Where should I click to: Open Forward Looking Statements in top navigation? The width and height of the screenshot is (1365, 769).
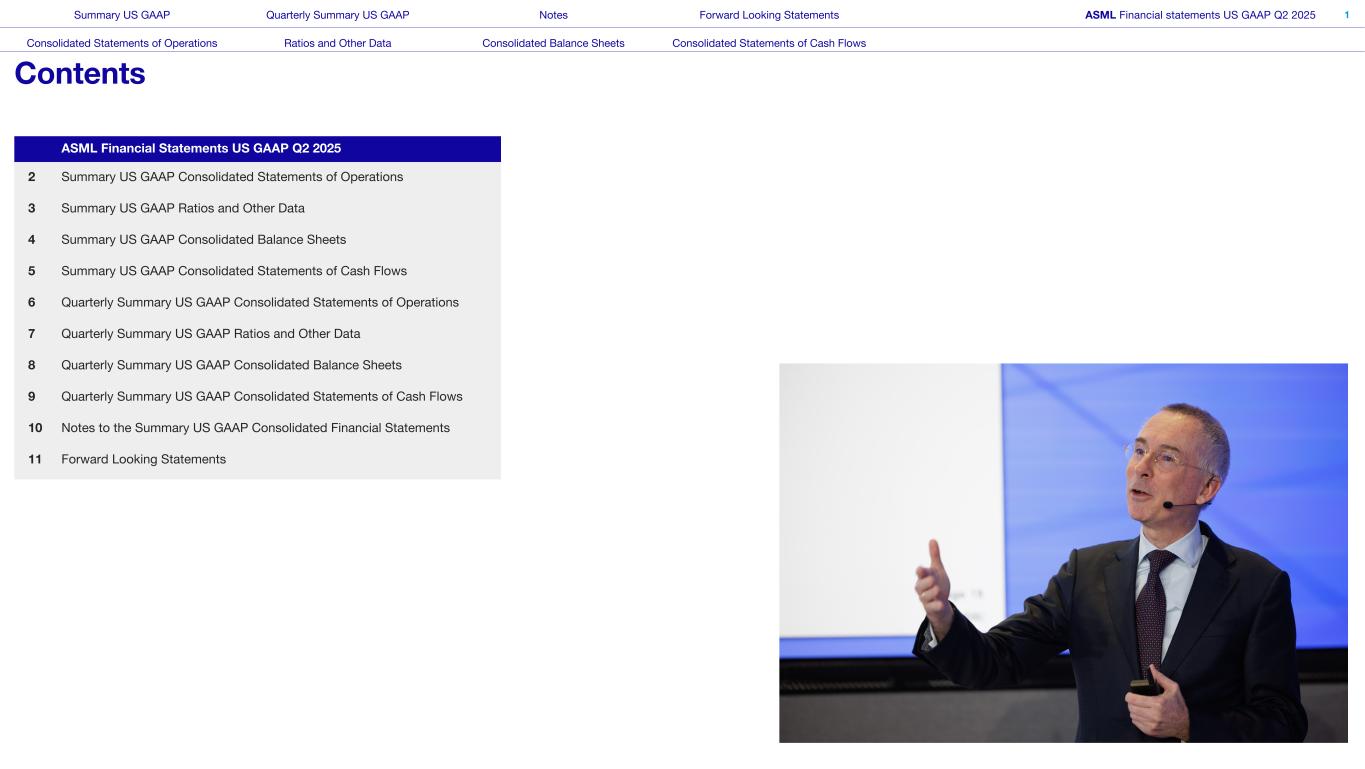(769, 15)
